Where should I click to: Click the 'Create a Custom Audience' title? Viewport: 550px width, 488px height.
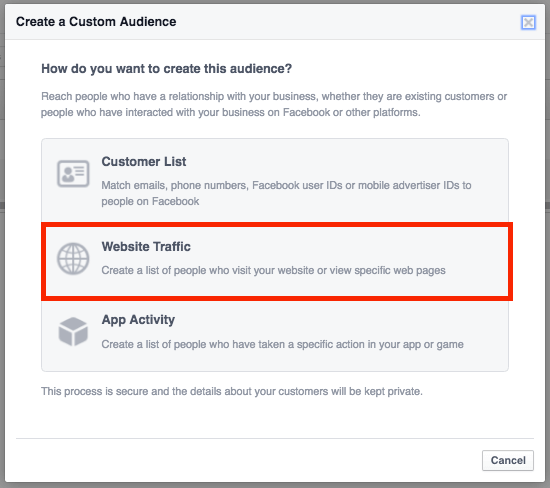(x=96, y=22)
